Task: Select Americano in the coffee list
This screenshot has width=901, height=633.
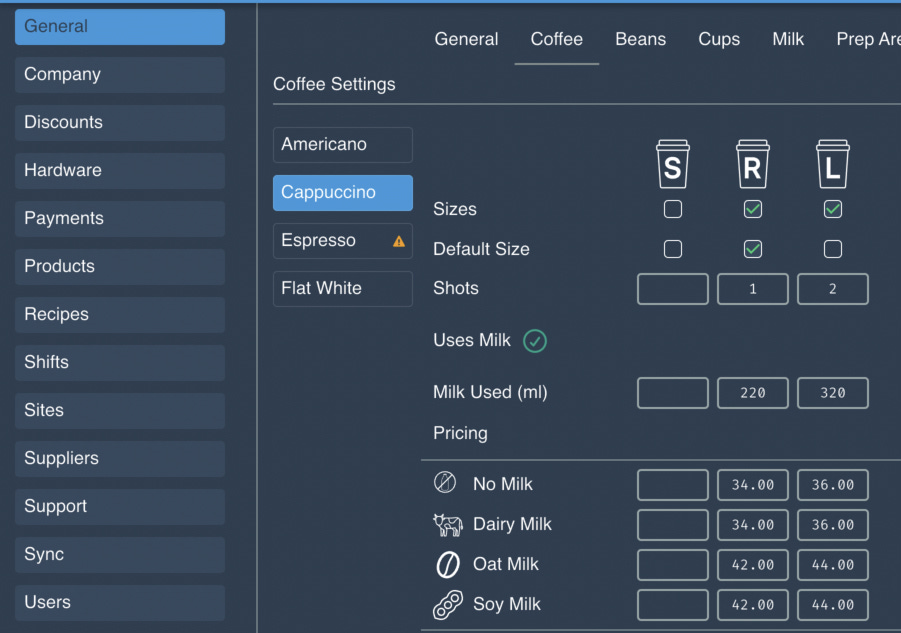Action: (x=342, y=145)
